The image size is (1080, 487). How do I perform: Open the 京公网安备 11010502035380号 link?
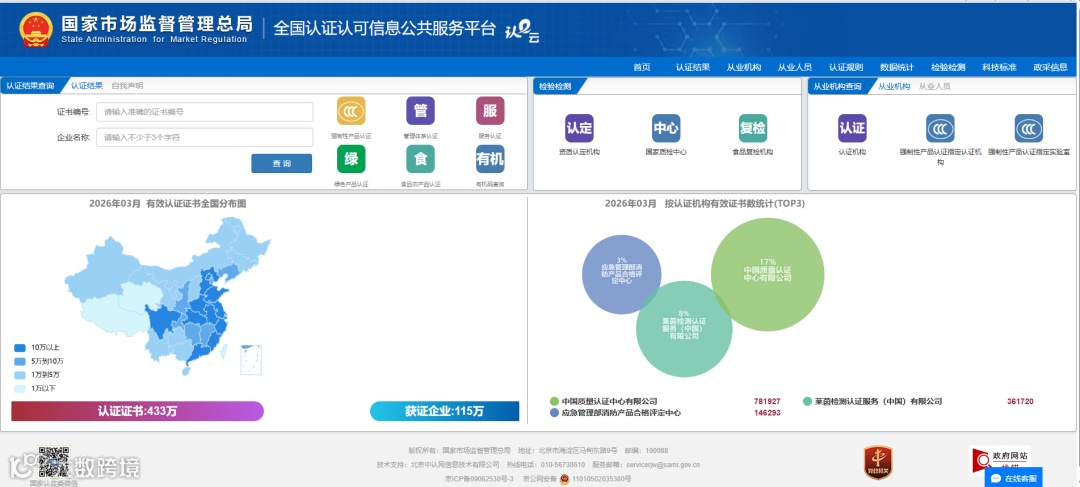point(577,479)
